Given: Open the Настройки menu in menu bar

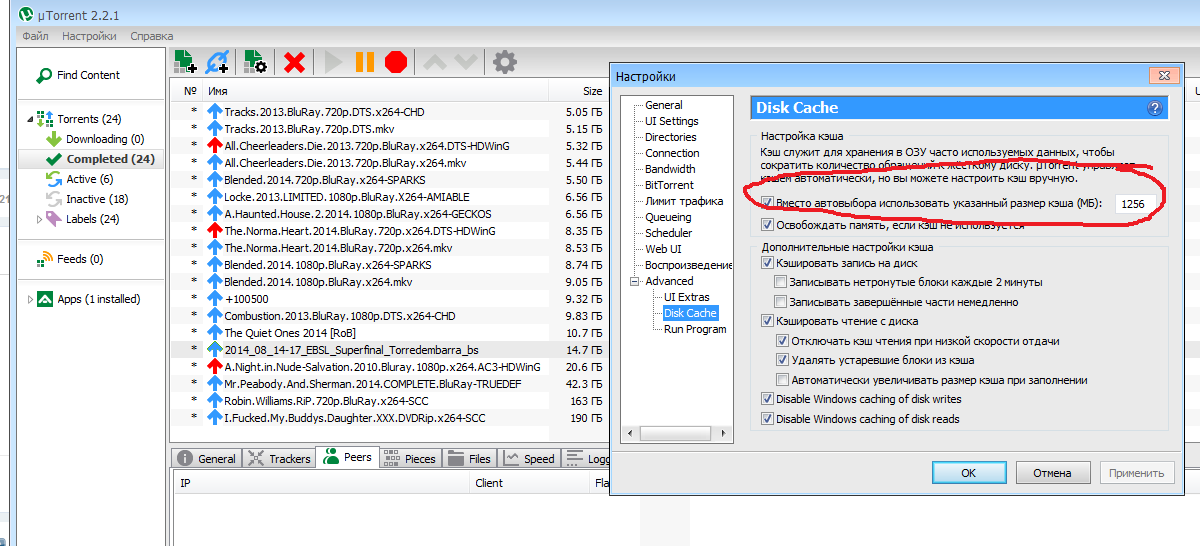Looking at the screenshot, I should [89, 36].
